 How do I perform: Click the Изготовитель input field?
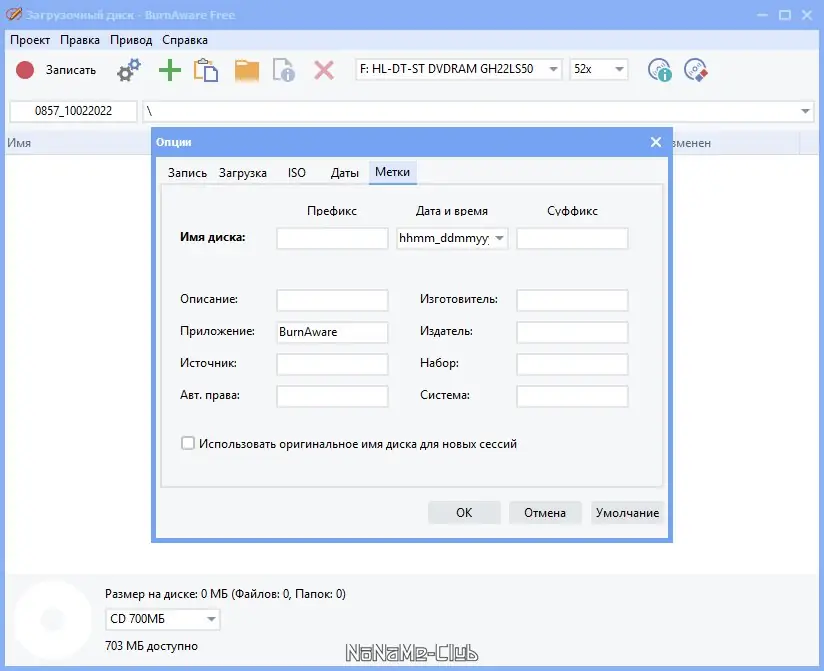coord(572,300)
